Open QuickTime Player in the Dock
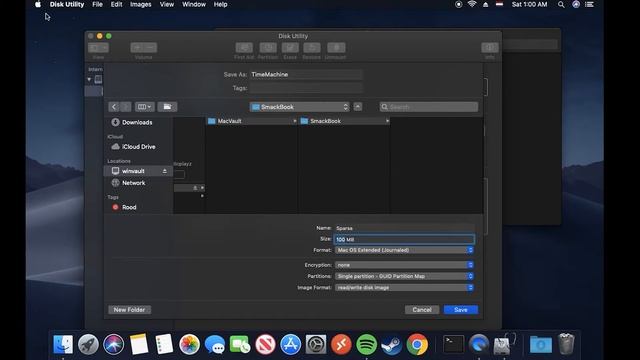Image resolution: width=640 pixels, height=360 pixels. tap(479, 344)
